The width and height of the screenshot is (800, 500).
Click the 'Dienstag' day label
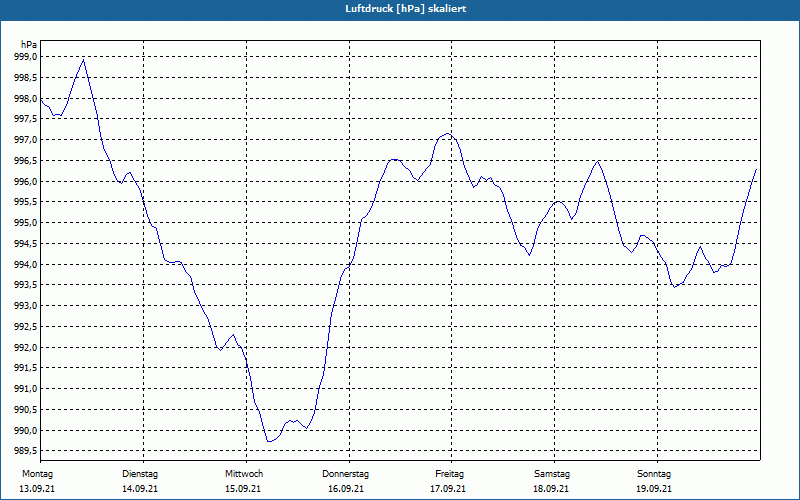(140, 474)
